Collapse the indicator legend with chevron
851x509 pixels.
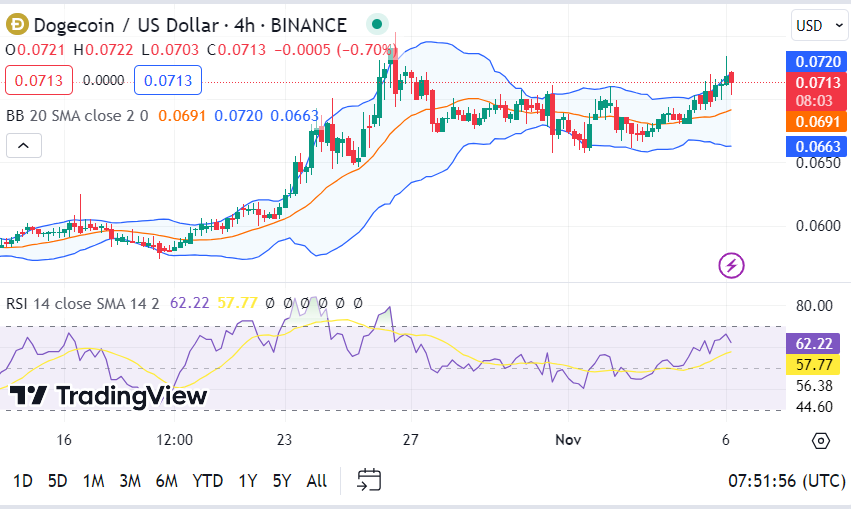pyautogui.click(x=24, y=146)
